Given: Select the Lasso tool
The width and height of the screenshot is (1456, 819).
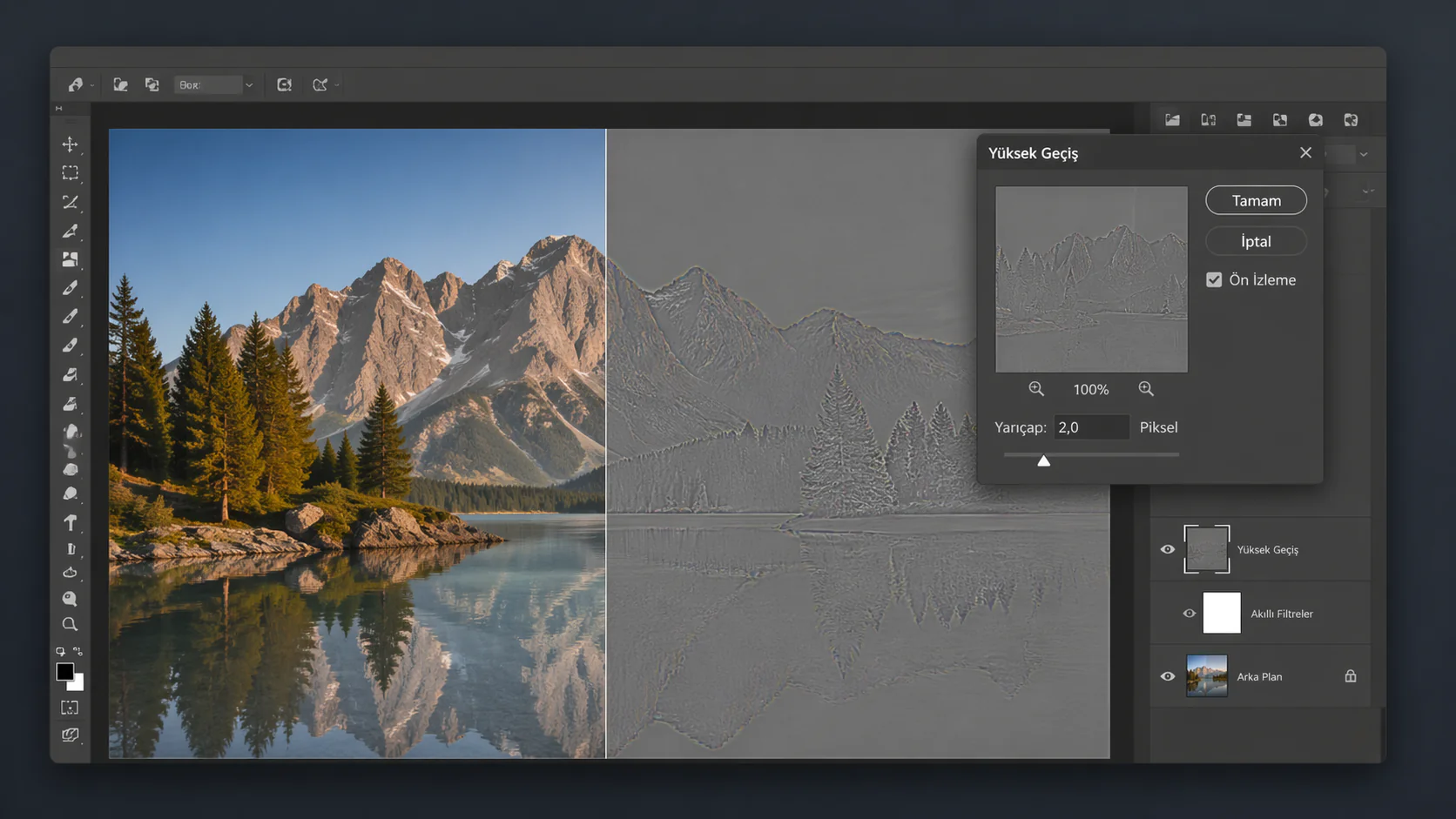Looking at the screenshot, I should tap(71, 203).
